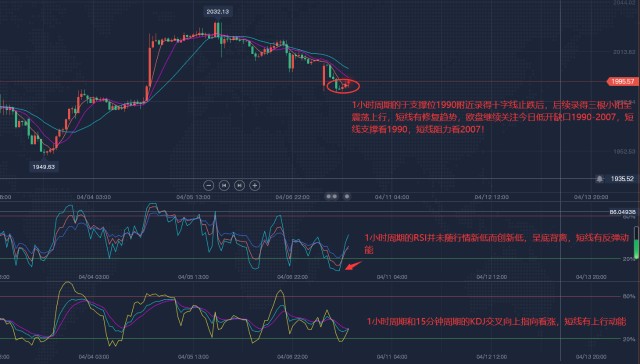Click the green vertical level bar
The image size is (640, 364).
[x=636, y=243]
